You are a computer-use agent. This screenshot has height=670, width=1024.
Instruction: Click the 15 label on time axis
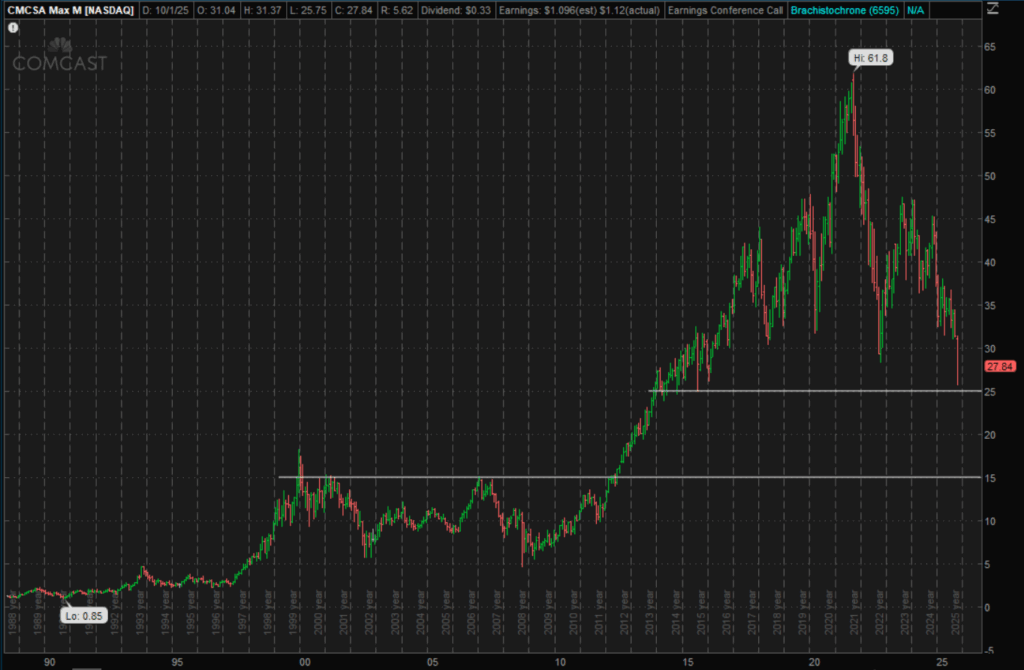[x=689, y=661]
